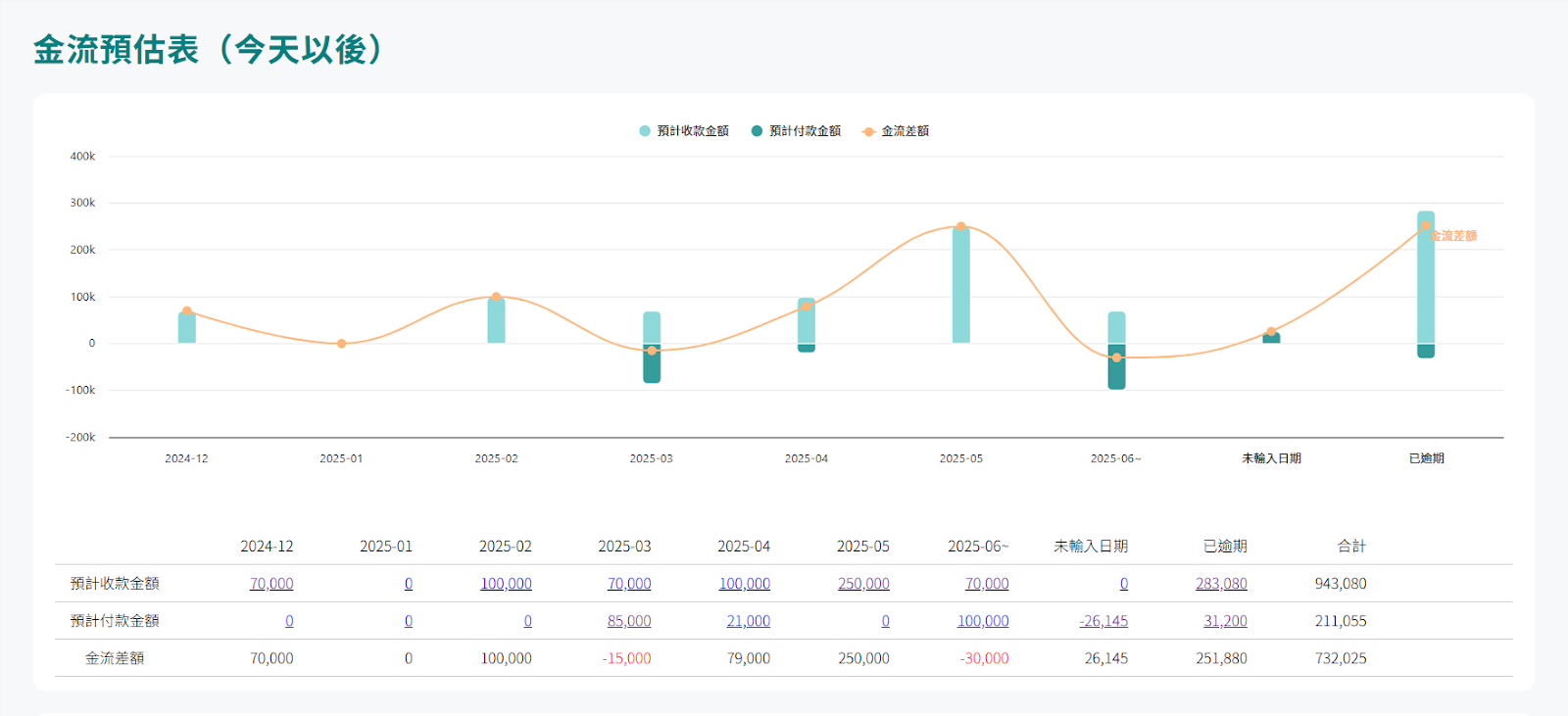Click the -30,000 difference value

pos(984,658)
